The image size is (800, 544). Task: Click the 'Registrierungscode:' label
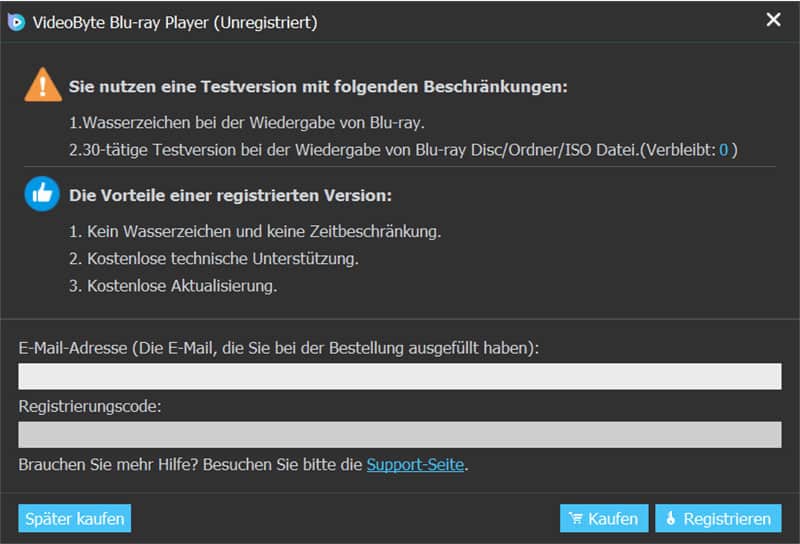coord(90,406)
